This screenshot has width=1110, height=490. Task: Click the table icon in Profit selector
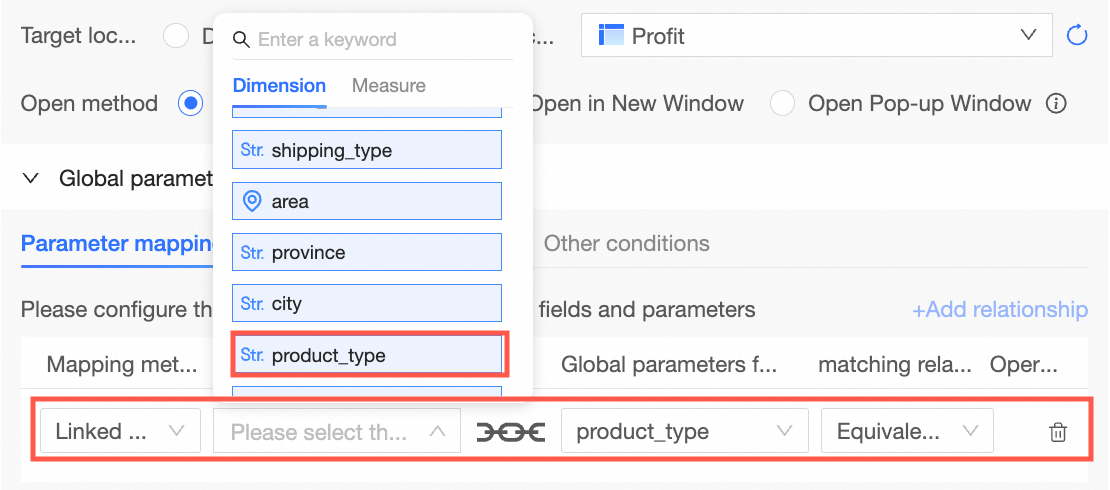coord(610,35)
